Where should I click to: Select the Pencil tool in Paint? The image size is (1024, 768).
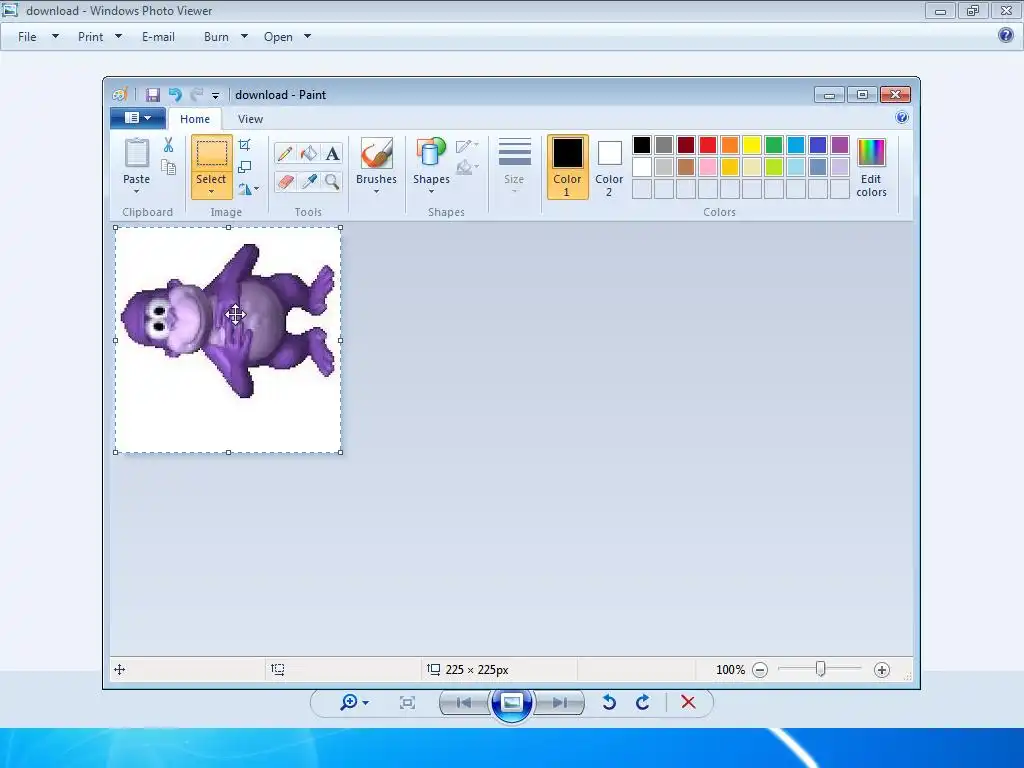pos(285,153)
